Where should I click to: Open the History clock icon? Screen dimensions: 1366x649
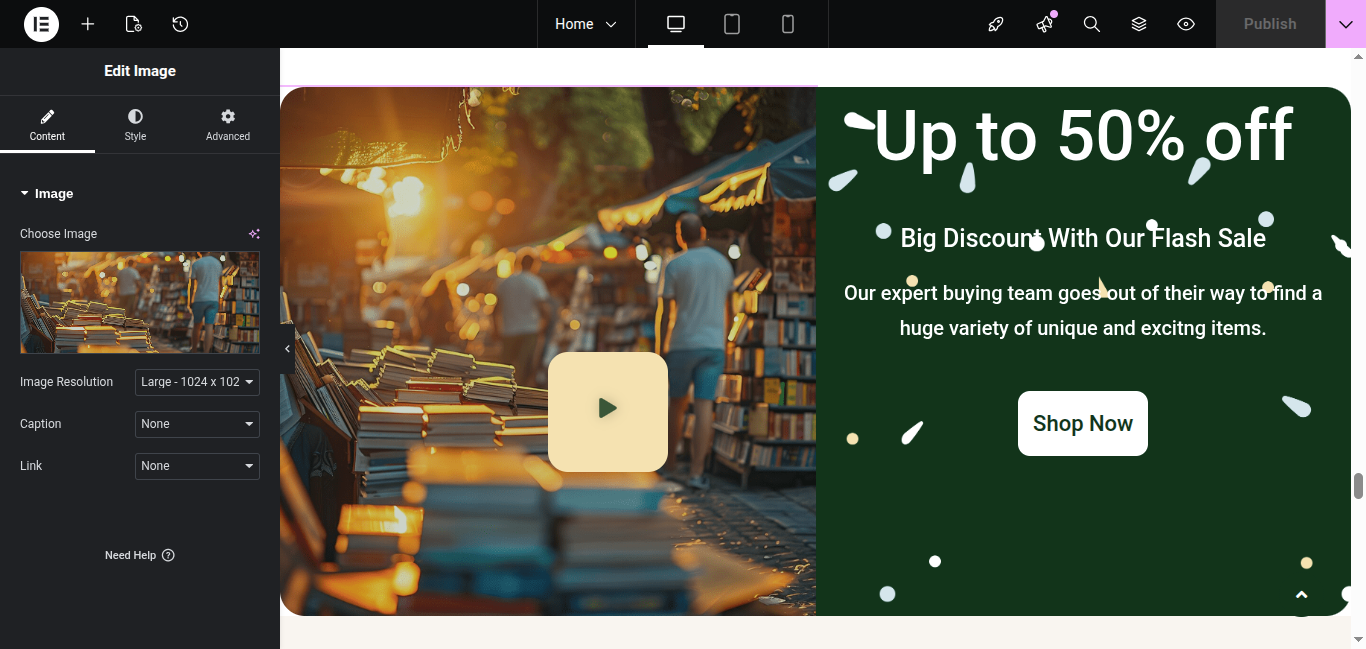pyautogui.click(x=180, y=24)
